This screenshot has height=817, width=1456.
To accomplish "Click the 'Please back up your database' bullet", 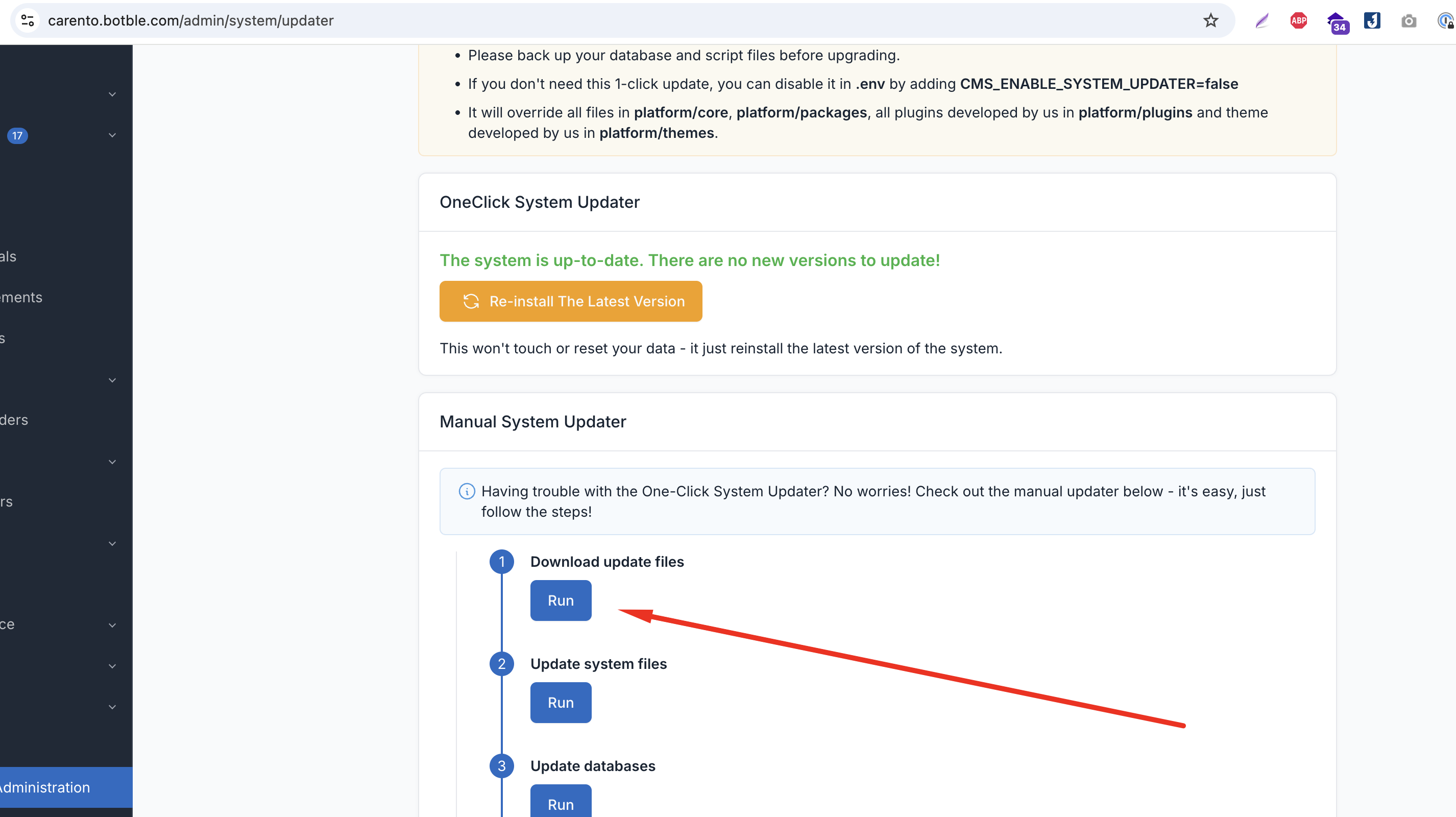I will click(x=684, y=56).
